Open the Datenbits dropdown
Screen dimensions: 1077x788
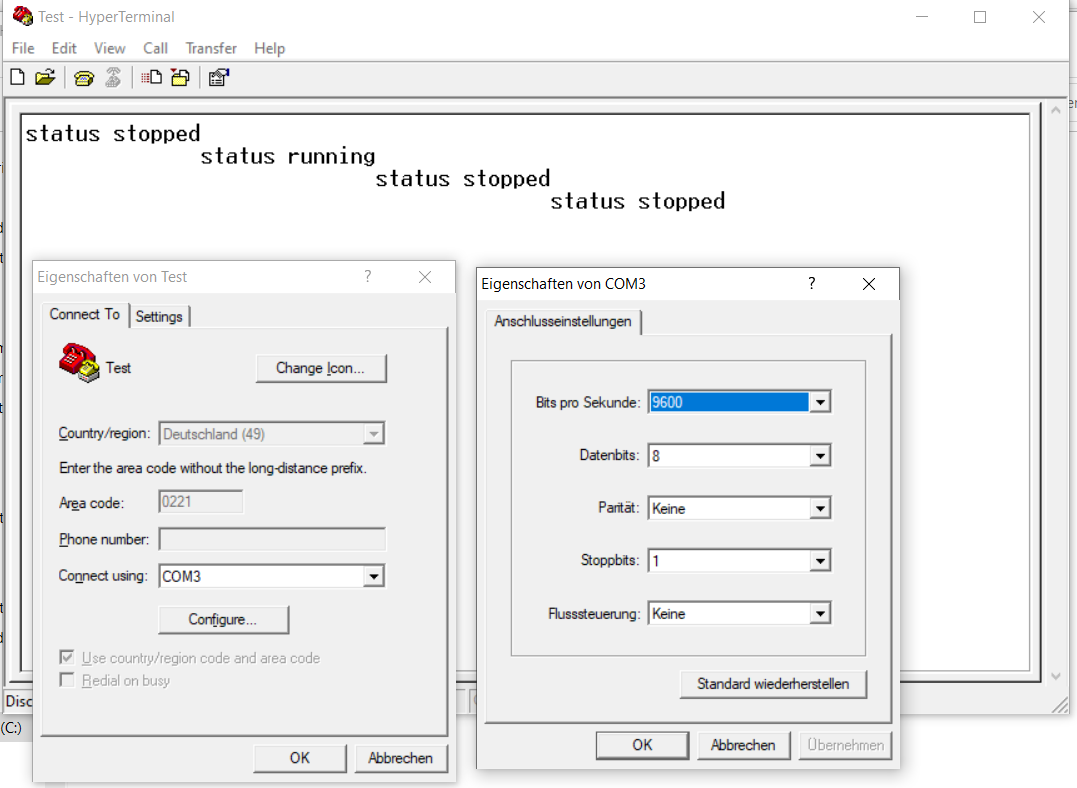[x=820, y=455]
